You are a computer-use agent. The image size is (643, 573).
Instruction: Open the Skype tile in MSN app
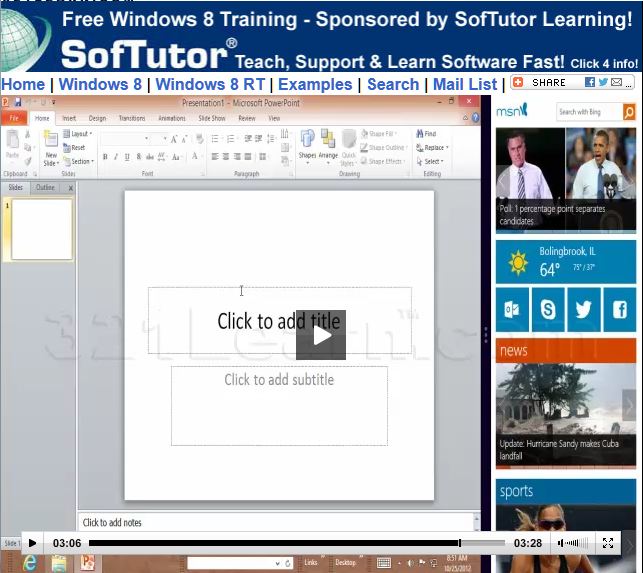pos(548,309)
